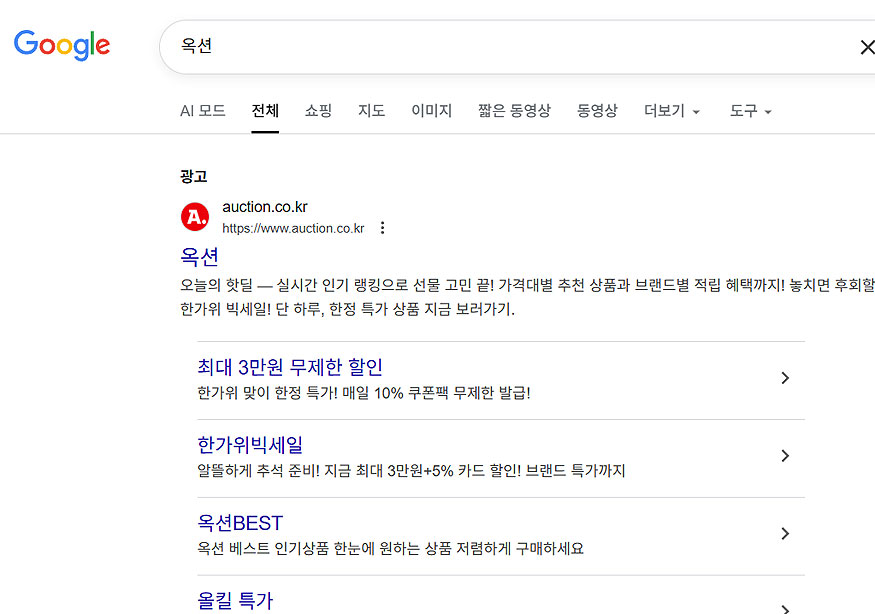This screenshot has width=875, height=614.
Task: Click arrow next to 최대 3만원 무제한 할인
Action: 785,378
